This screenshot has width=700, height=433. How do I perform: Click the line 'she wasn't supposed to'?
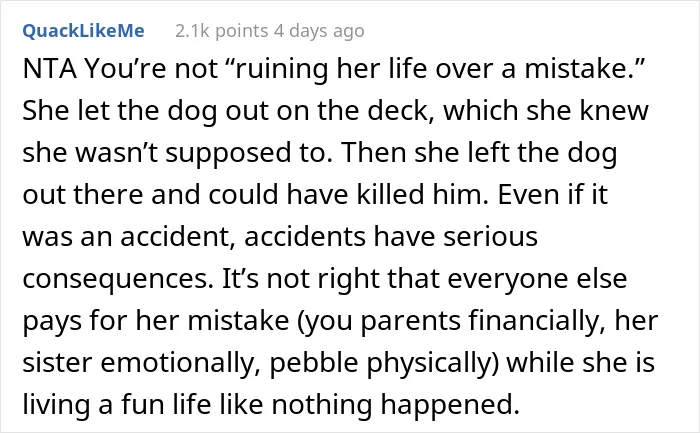(177, 153)
